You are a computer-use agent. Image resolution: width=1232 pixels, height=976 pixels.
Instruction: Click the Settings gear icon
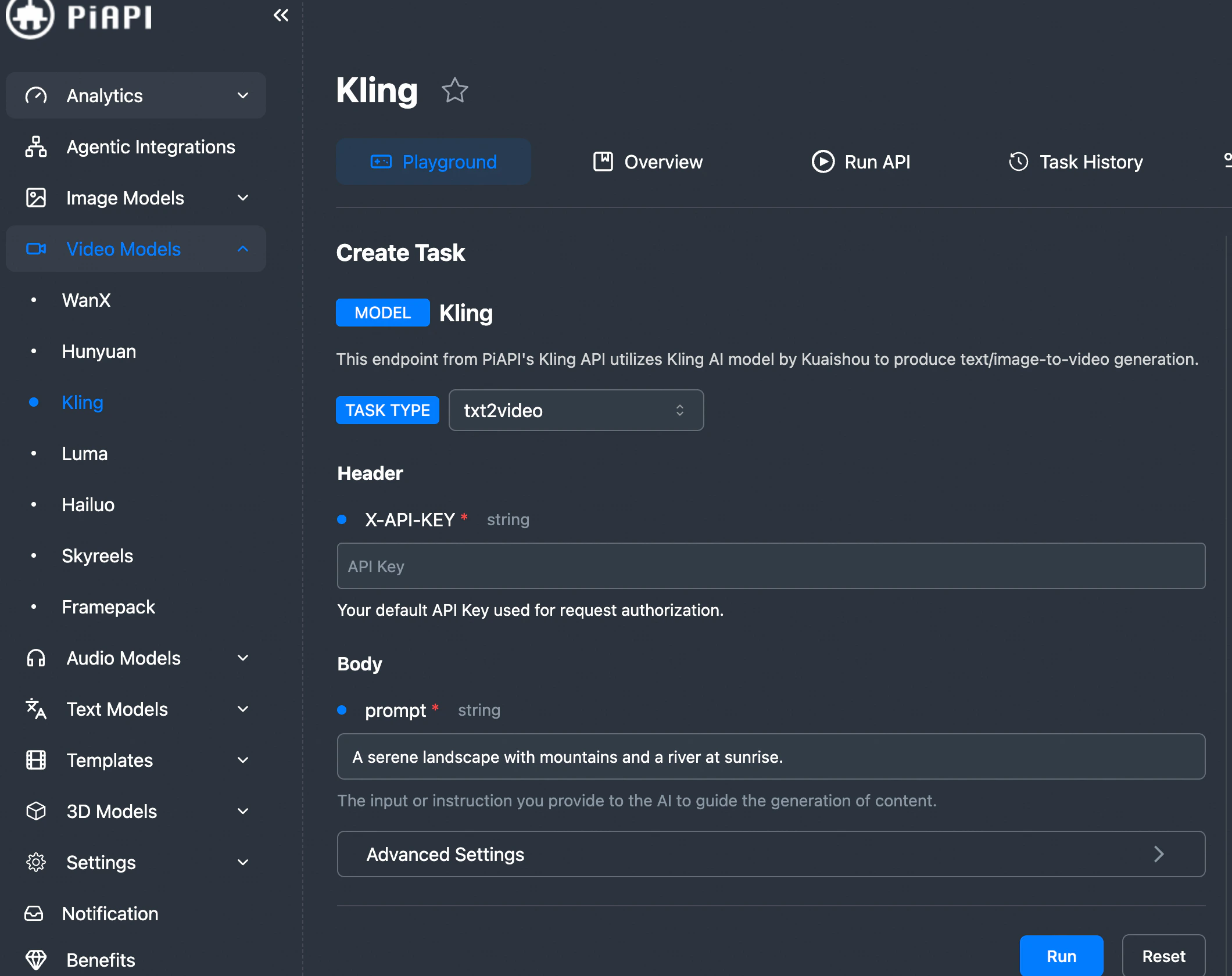(x=36, y=862)
